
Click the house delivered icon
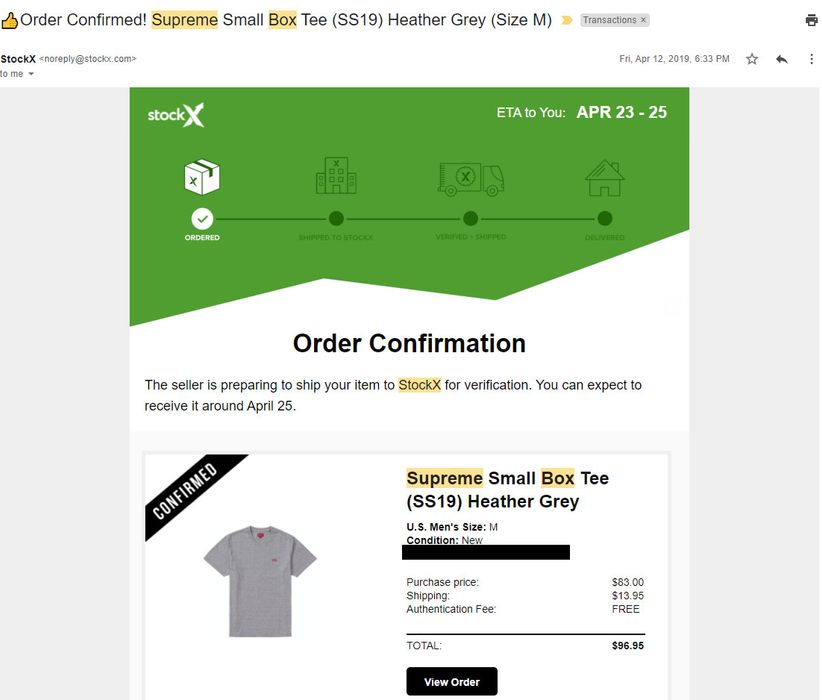coord(604,178)
